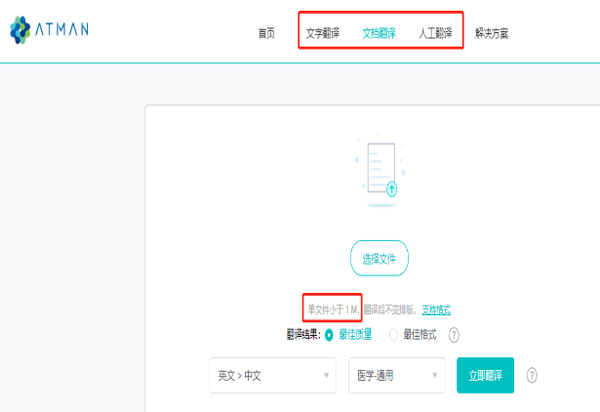600x412 pixels.
Task: Select the 最佳质量 radio option
Action: (330, 335)
